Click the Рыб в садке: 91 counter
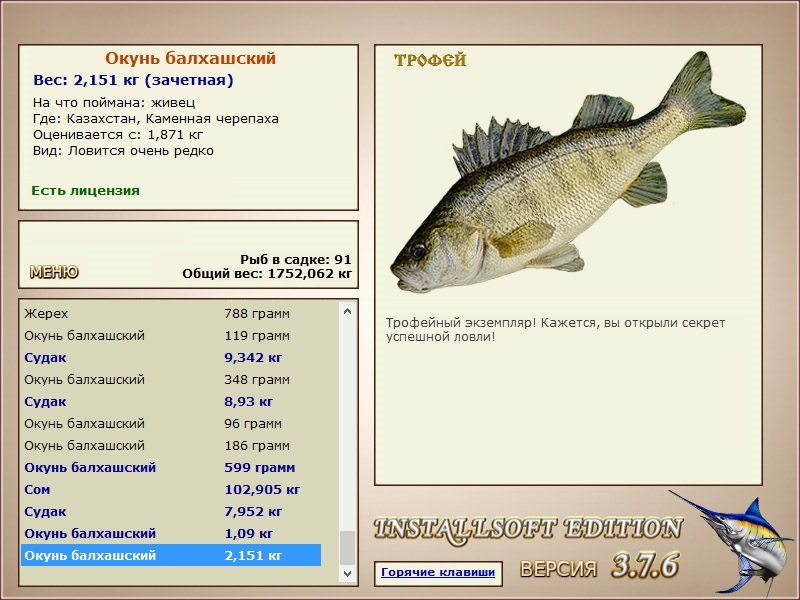 (296, 259)
